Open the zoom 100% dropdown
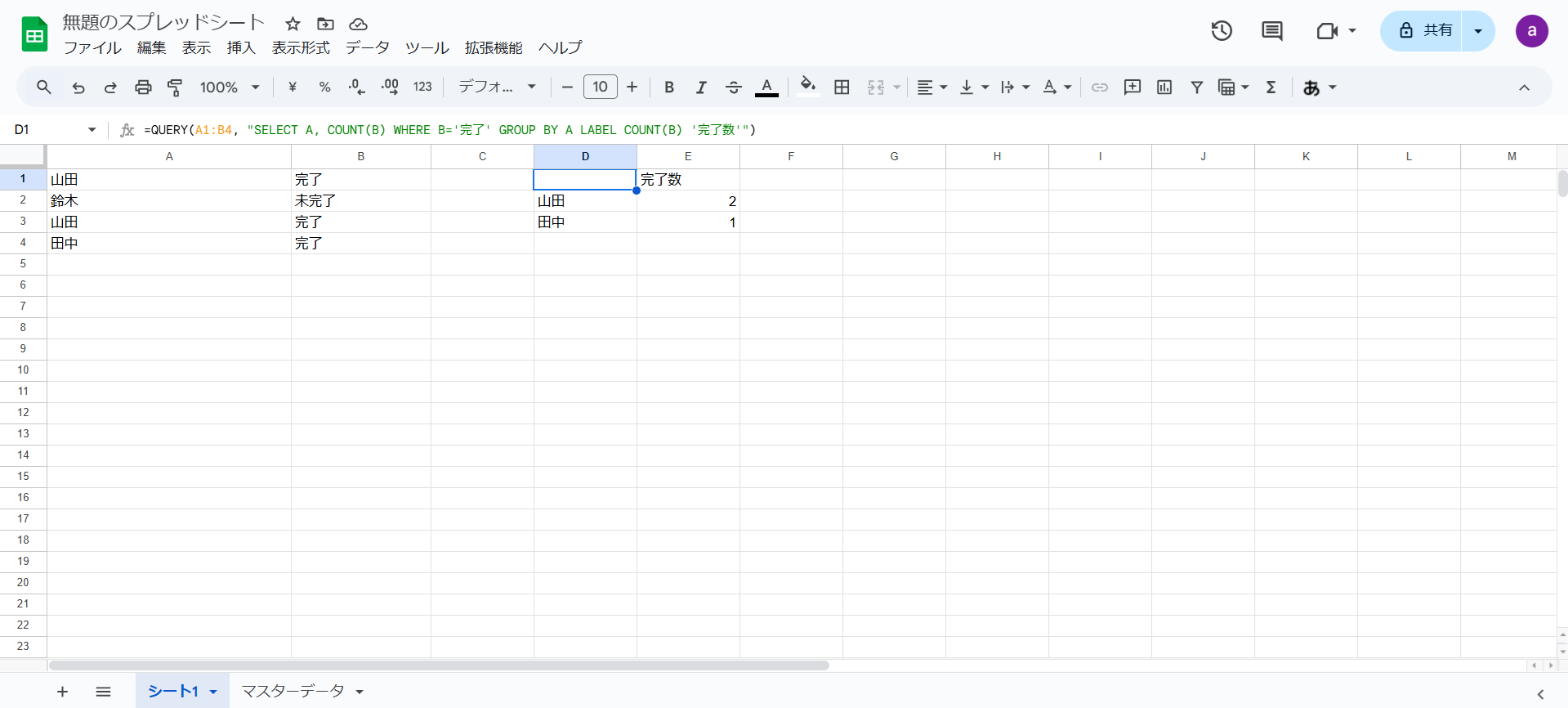 tap(230, 87)
